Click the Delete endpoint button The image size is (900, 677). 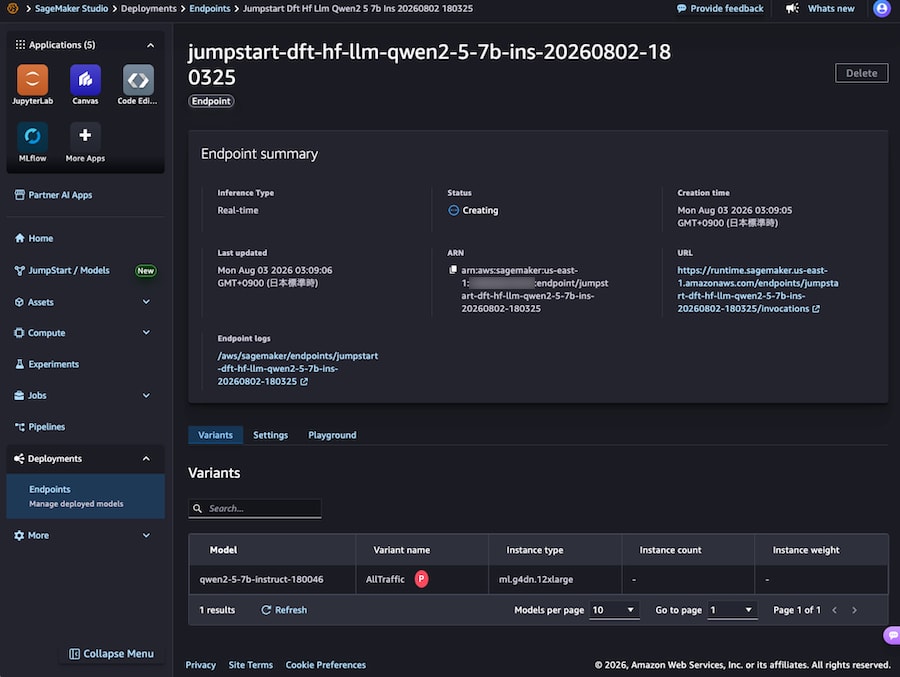(x=861, y=73)
